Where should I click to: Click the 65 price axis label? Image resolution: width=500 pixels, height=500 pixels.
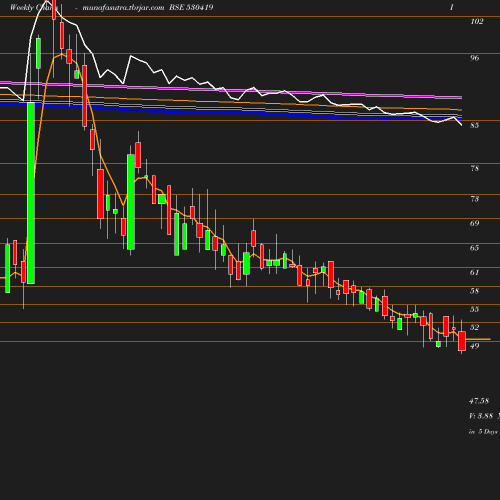pos(475,248)
